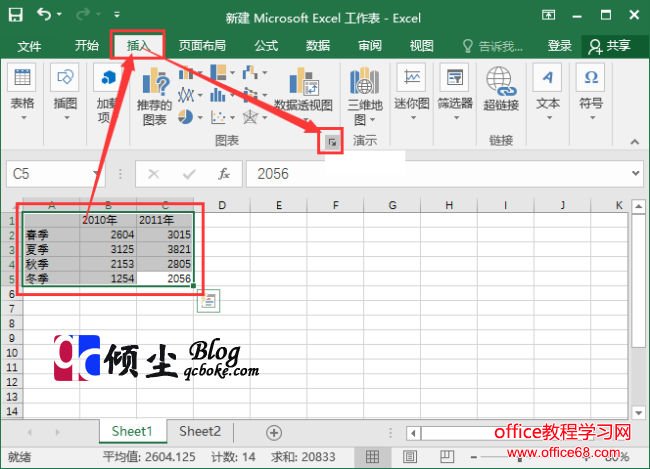This screenshot has width=650, height=469.
Task: Expand line chart dropdown arrow
Action: [200, 95]
